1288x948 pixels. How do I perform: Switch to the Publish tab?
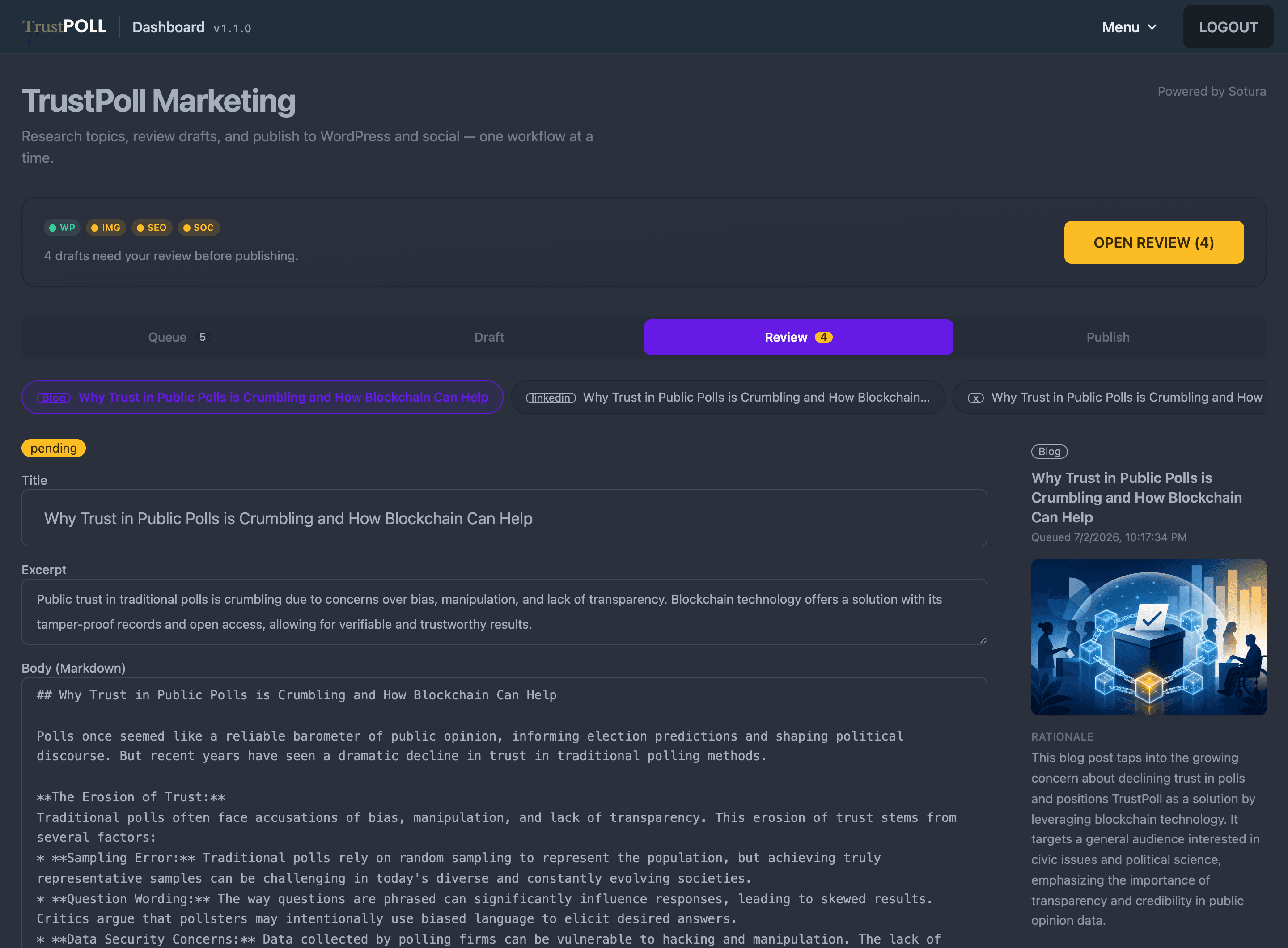[1108, 338]
